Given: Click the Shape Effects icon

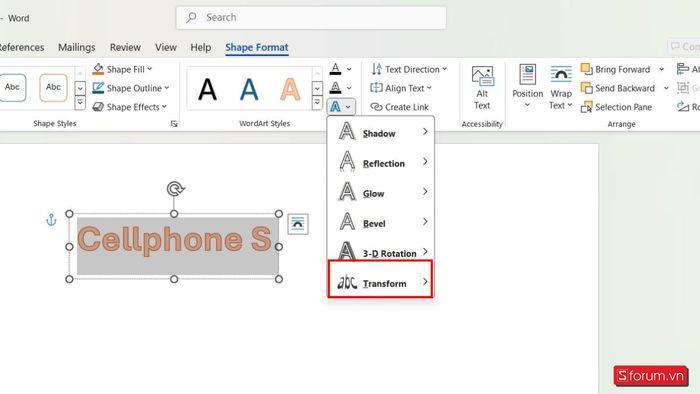Looking at the screenshot, I should pos(98,107).
